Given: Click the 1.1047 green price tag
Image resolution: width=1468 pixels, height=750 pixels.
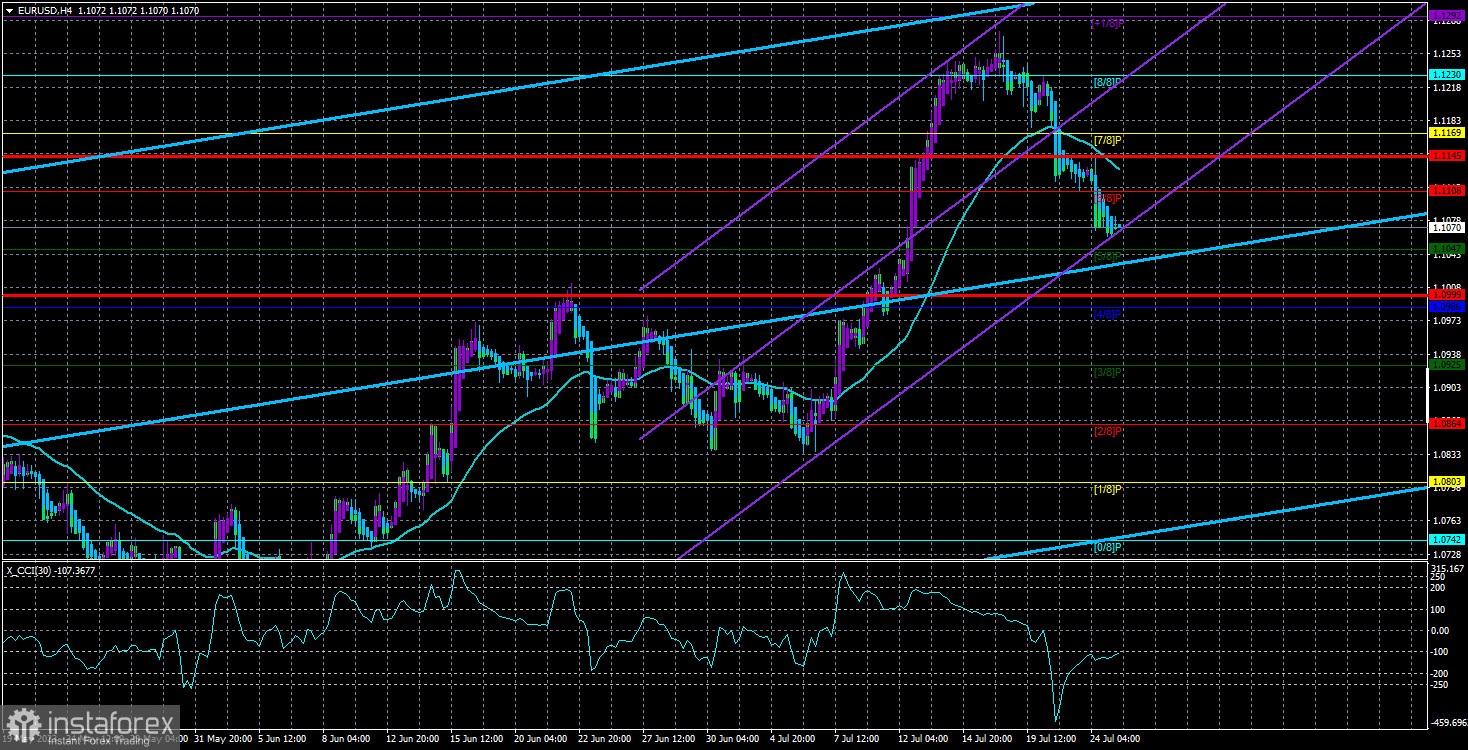Looking at the screenshot, I should (1447, 248).
